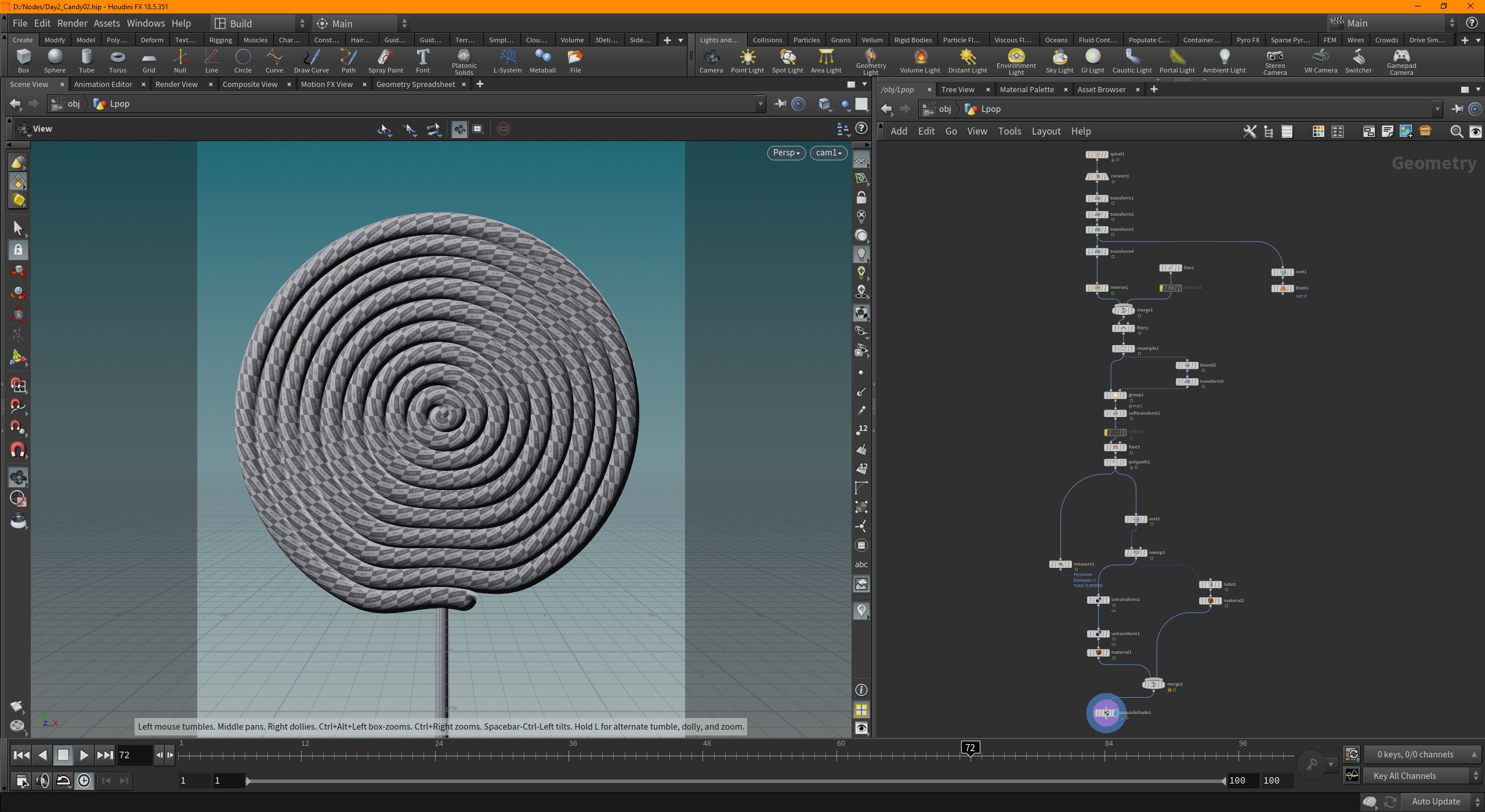Add an Environment Light from the shelf
This screenshot has height=812, width=1485.
point(1016,61)
